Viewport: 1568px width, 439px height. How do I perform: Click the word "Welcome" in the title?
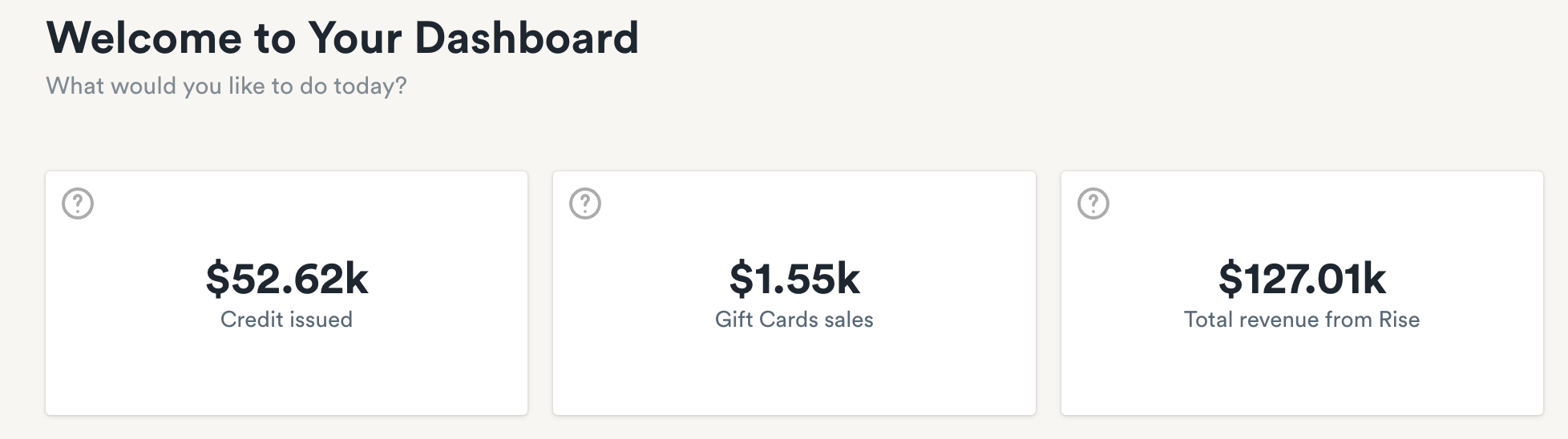click(144, 38)
